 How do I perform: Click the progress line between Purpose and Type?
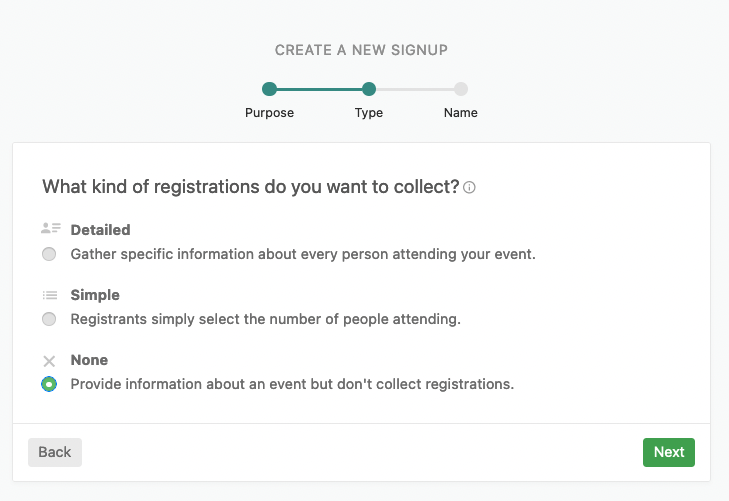(319, 89)
